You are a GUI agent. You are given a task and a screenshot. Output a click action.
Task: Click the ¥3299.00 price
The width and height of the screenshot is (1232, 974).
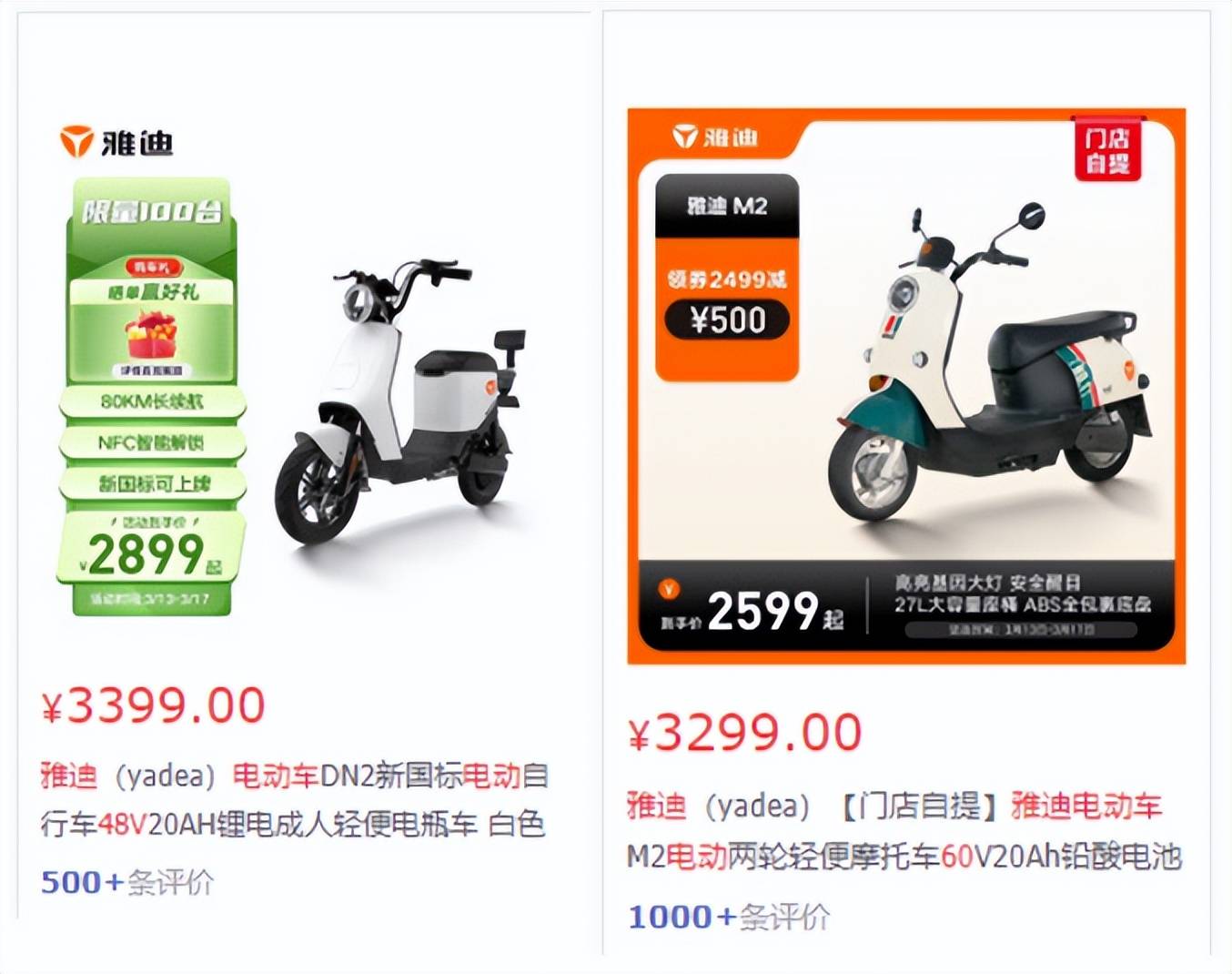point(744,733)
